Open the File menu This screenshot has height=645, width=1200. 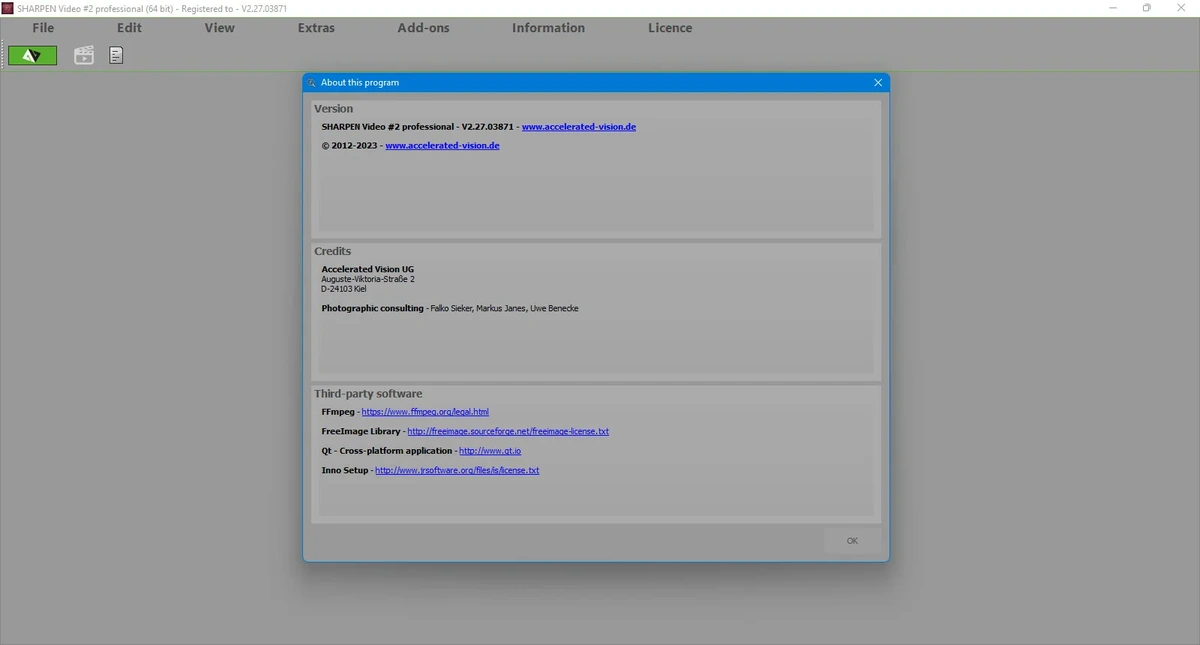point(43,28)
